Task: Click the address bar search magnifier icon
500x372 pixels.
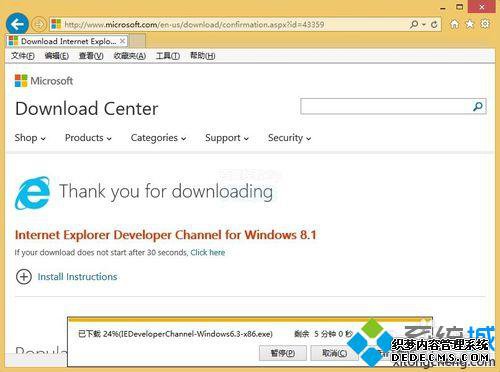Action: pos(414,24)
